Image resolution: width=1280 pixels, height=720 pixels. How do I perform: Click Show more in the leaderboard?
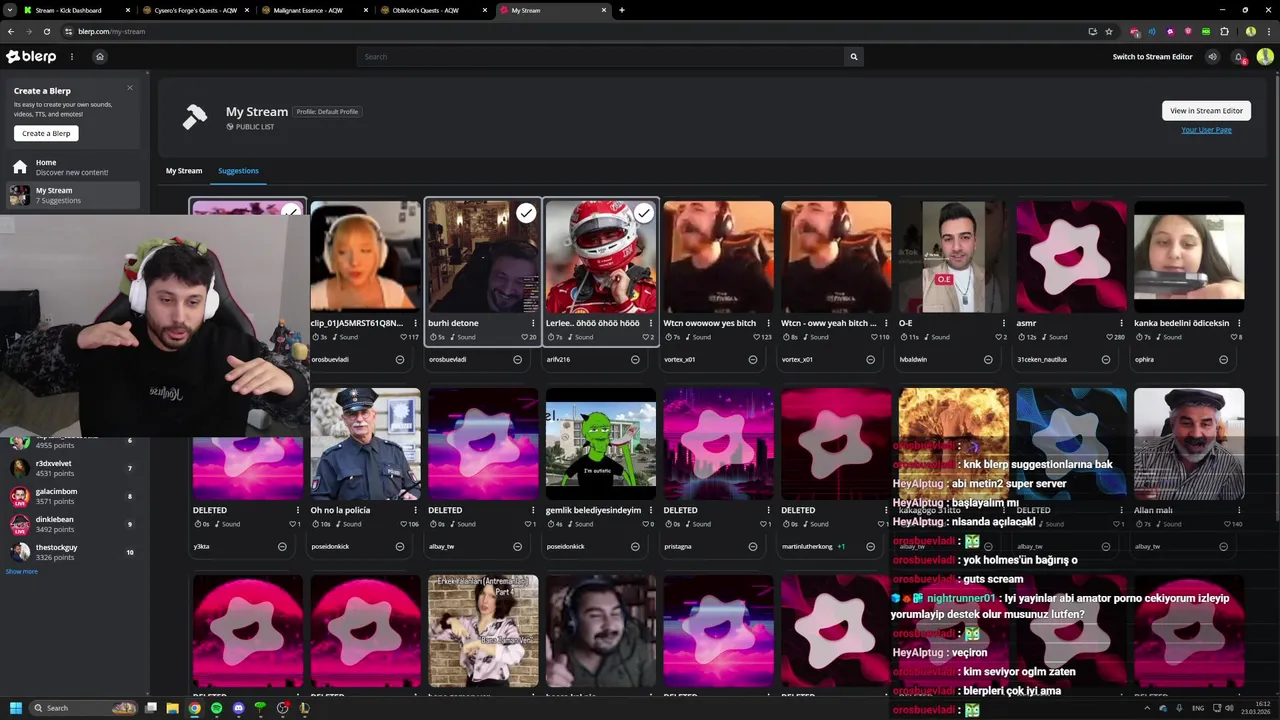click(22, 572)
